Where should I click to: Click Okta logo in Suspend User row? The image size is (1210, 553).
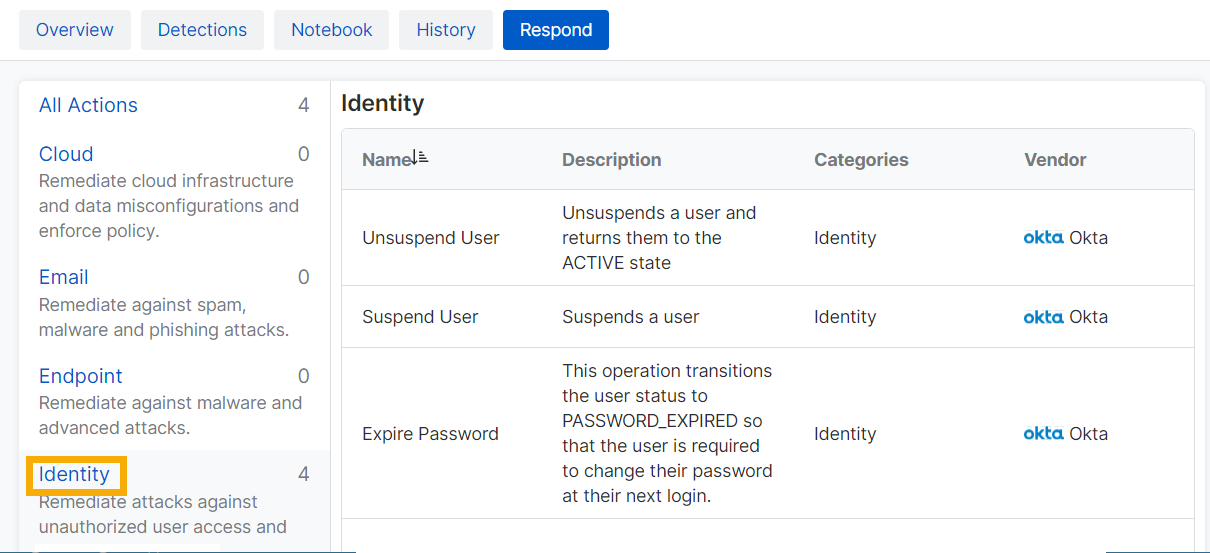click(1043, 317)
